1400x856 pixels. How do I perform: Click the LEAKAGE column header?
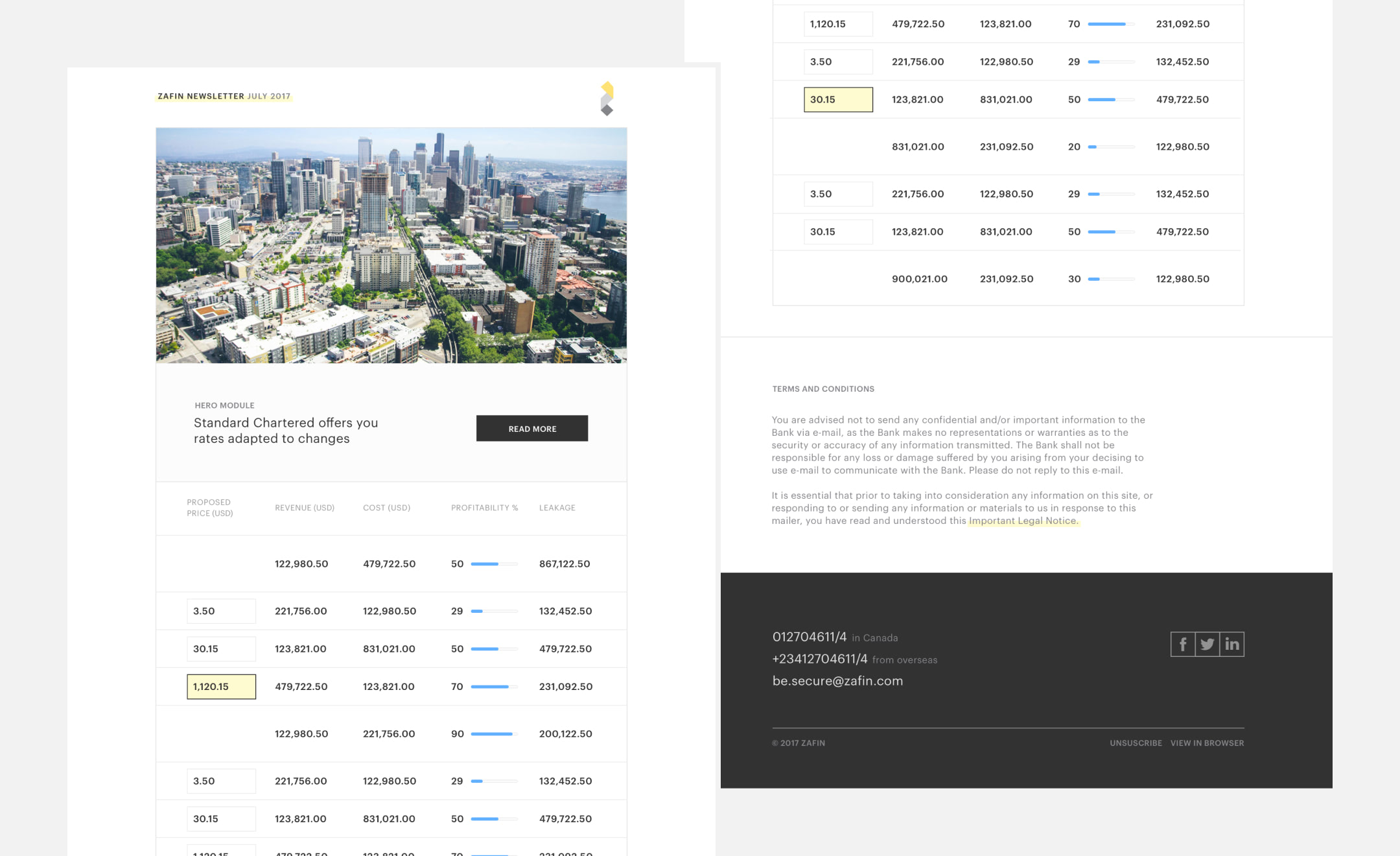point(557,508)
